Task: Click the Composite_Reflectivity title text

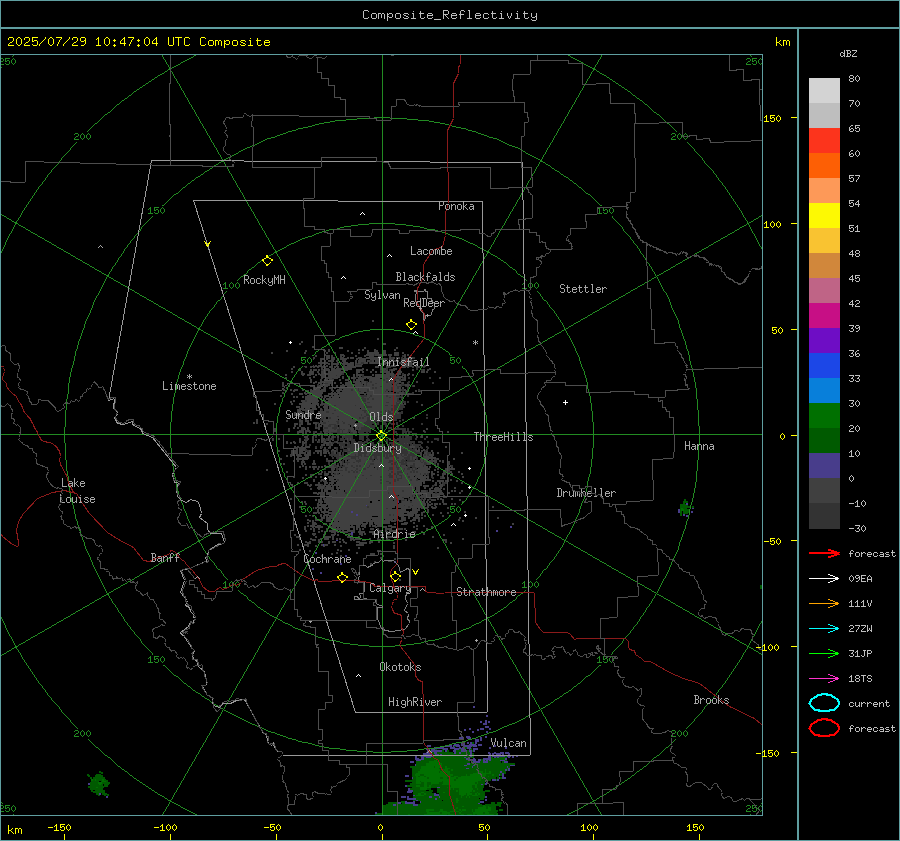Action: (450, 15)
